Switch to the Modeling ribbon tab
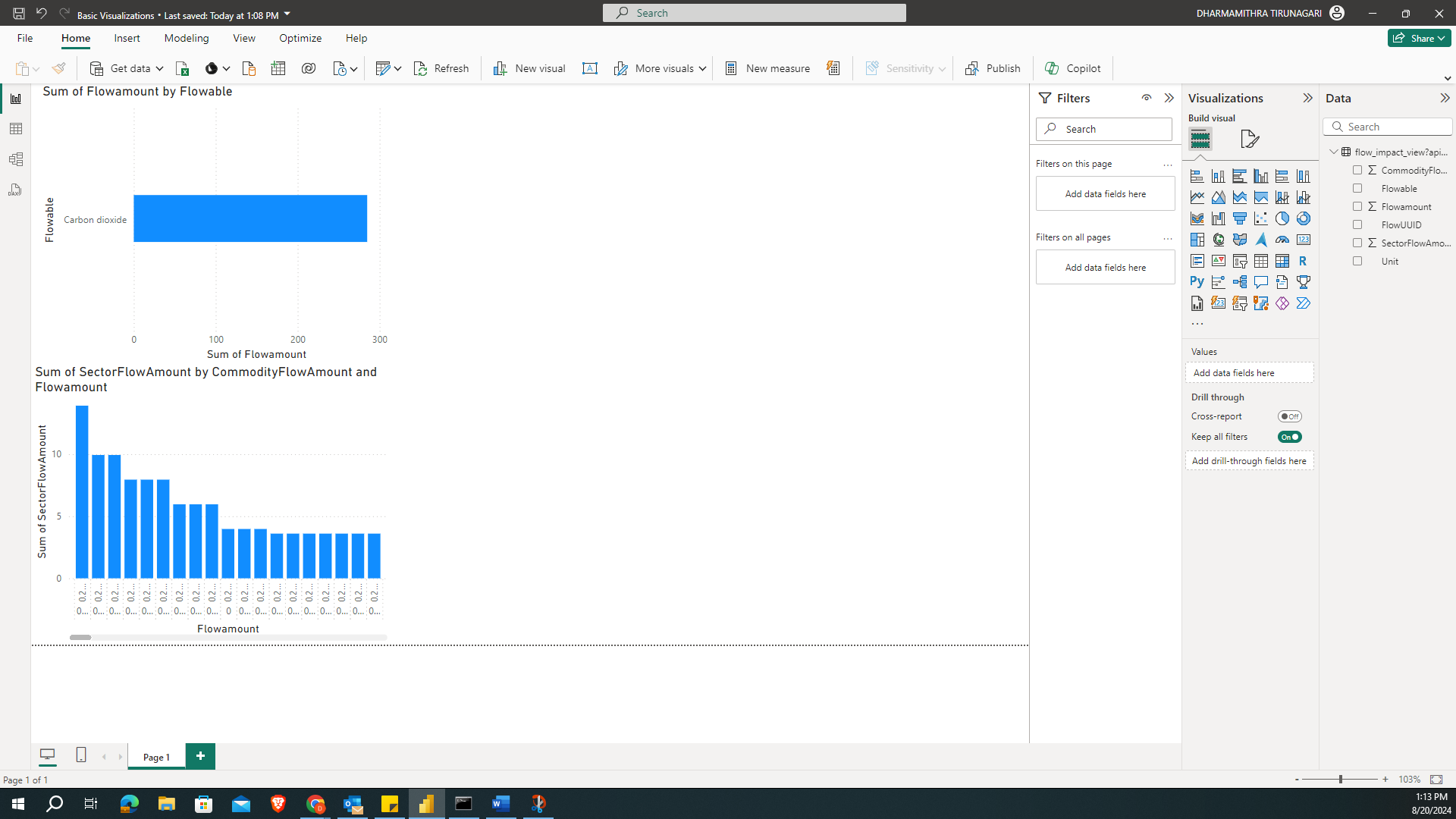Image resolution: width=1456 pixels, height=819 pixels. (x=186, y=38)
